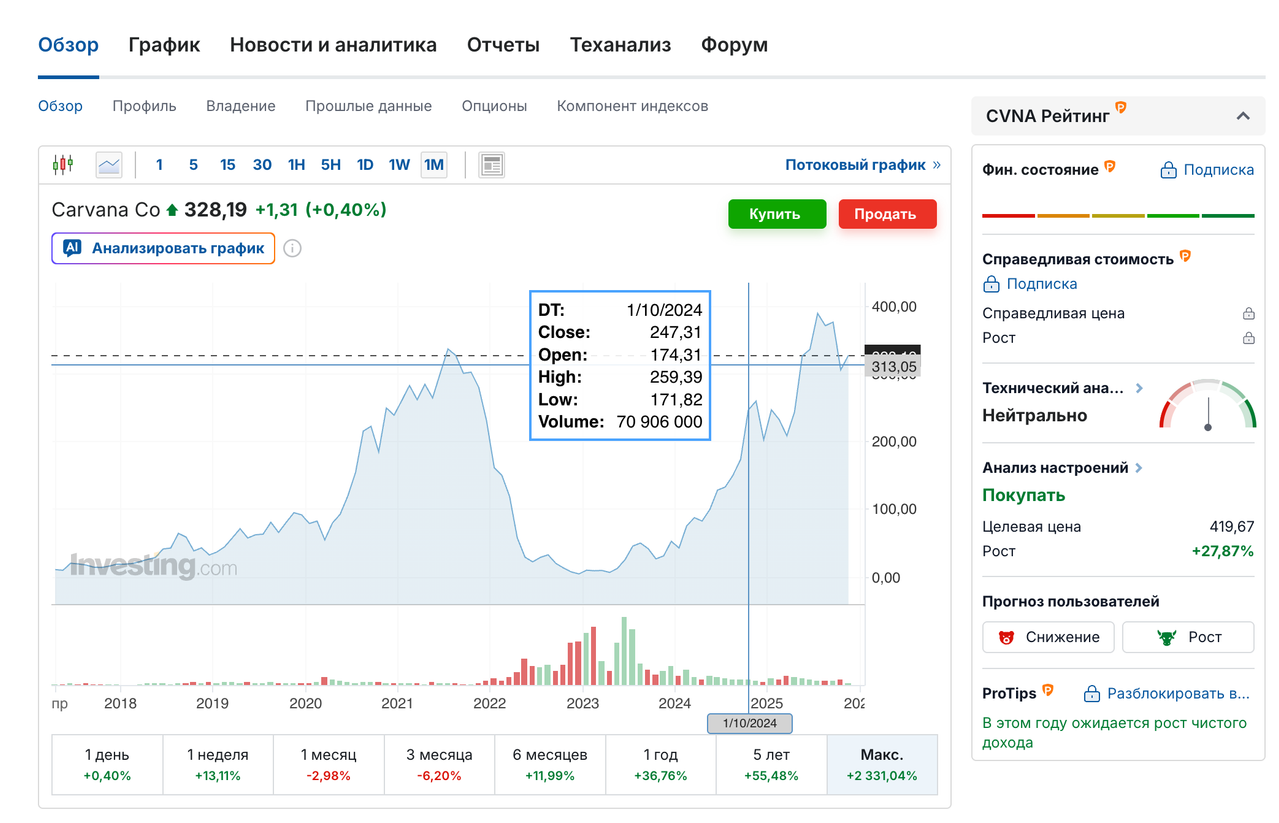
Task: Select the Обзор sub-tab
Action: (x=60, y=106)
